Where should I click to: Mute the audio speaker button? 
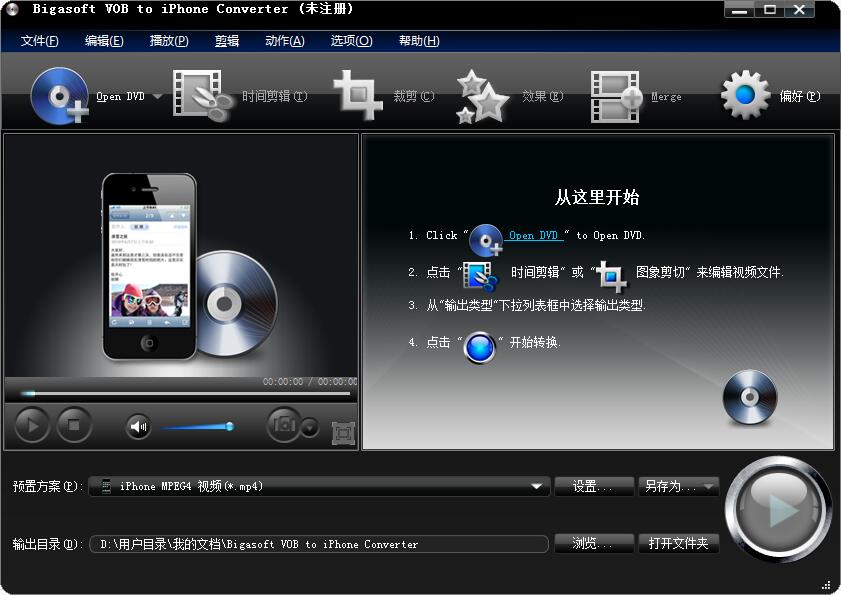[x=138, y=427]
